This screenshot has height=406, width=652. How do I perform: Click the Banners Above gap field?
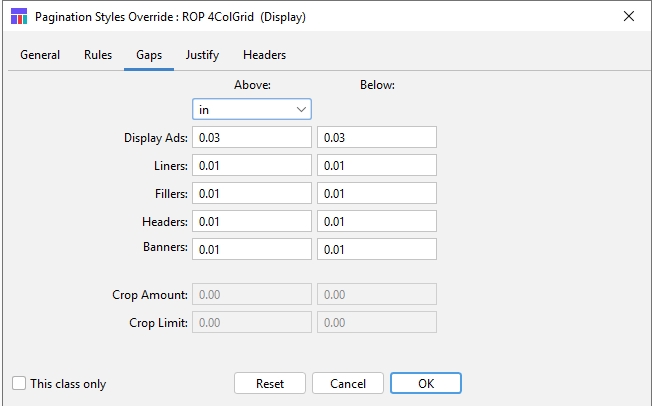pyautogui.click(x=252, y=250)
